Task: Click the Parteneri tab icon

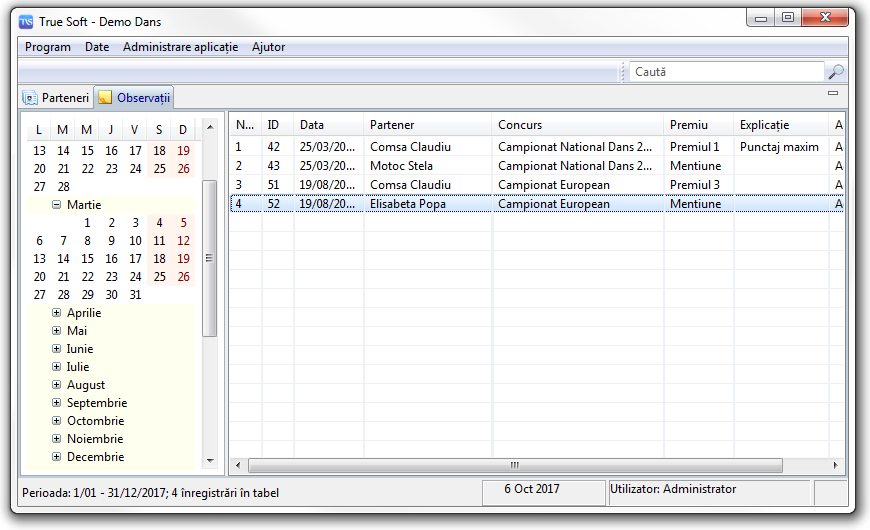Action: [x=31, y=98]
